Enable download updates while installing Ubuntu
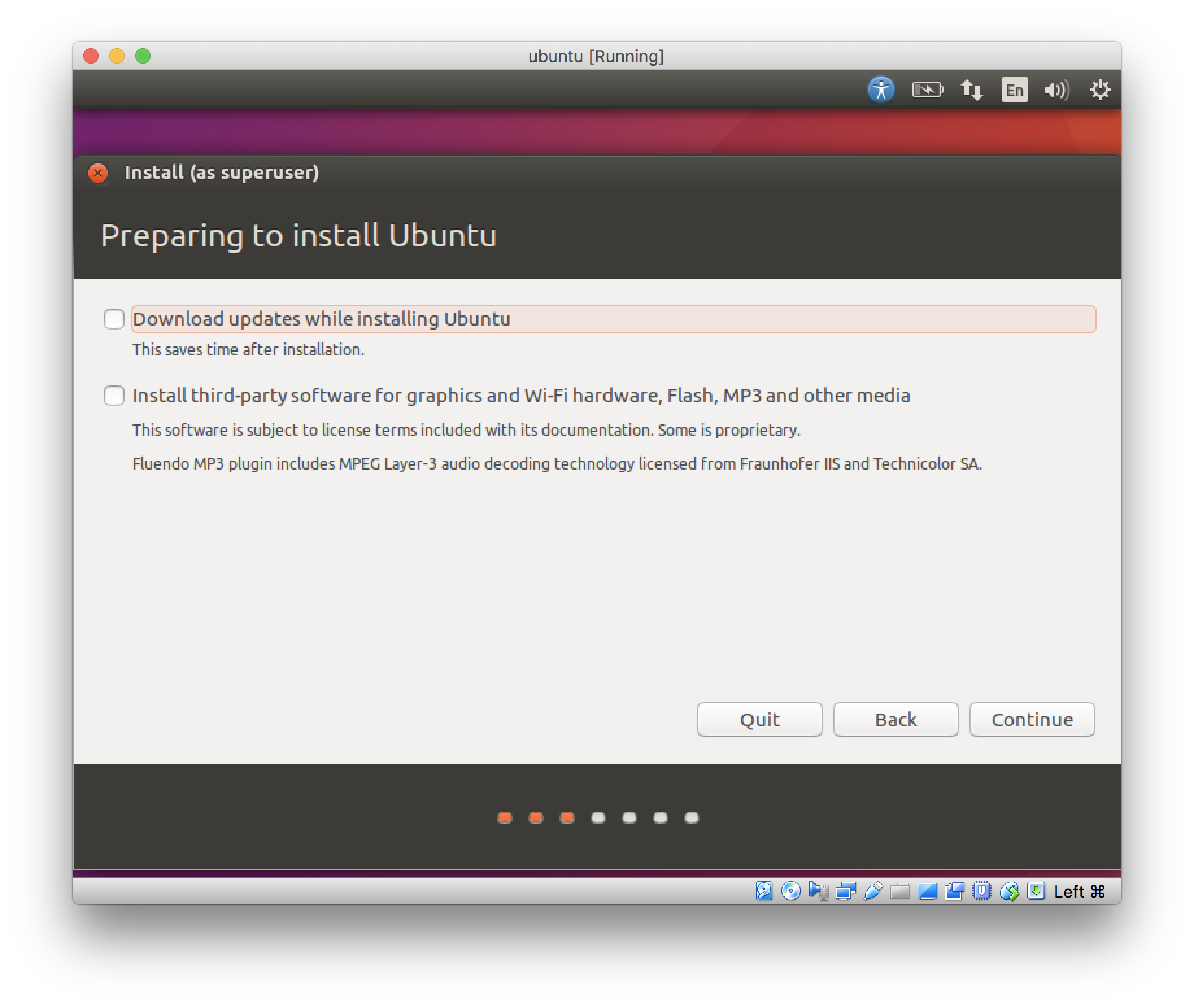 114,319
